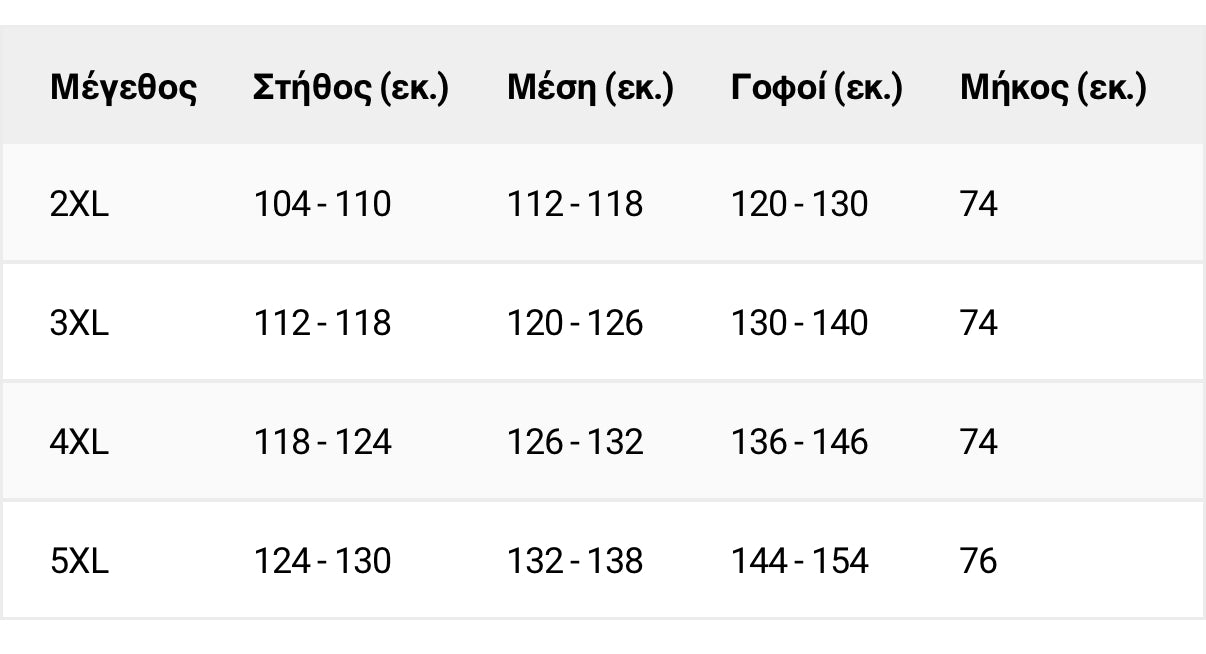Click the Στήθος (εκ.) column header
Image resolution: width=1206 pixels, height=654 pixels.
351,89
